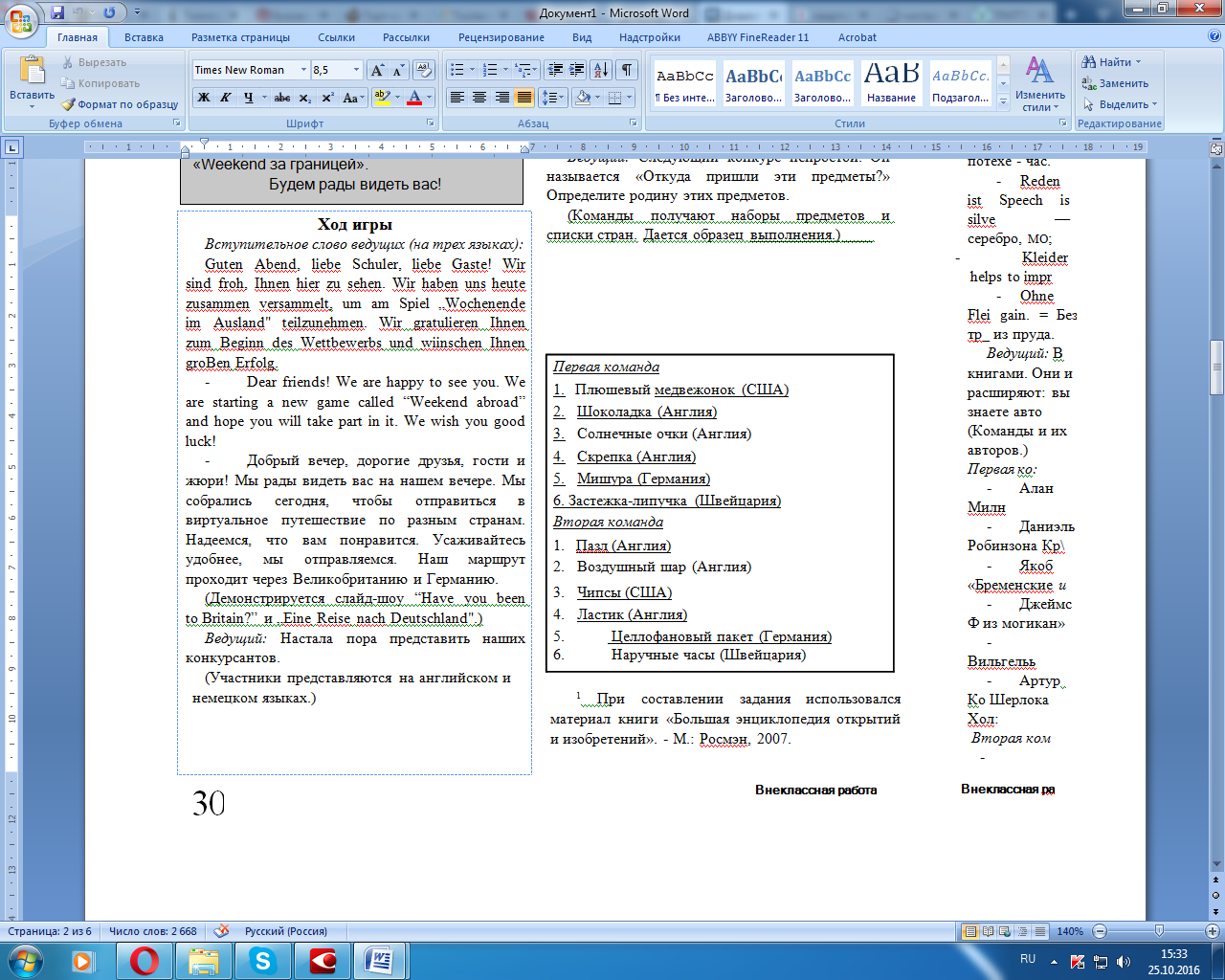Screen dimensions: 1225x980
Task: Open file explorer folder on taskbar
Action: coord(204,961)
